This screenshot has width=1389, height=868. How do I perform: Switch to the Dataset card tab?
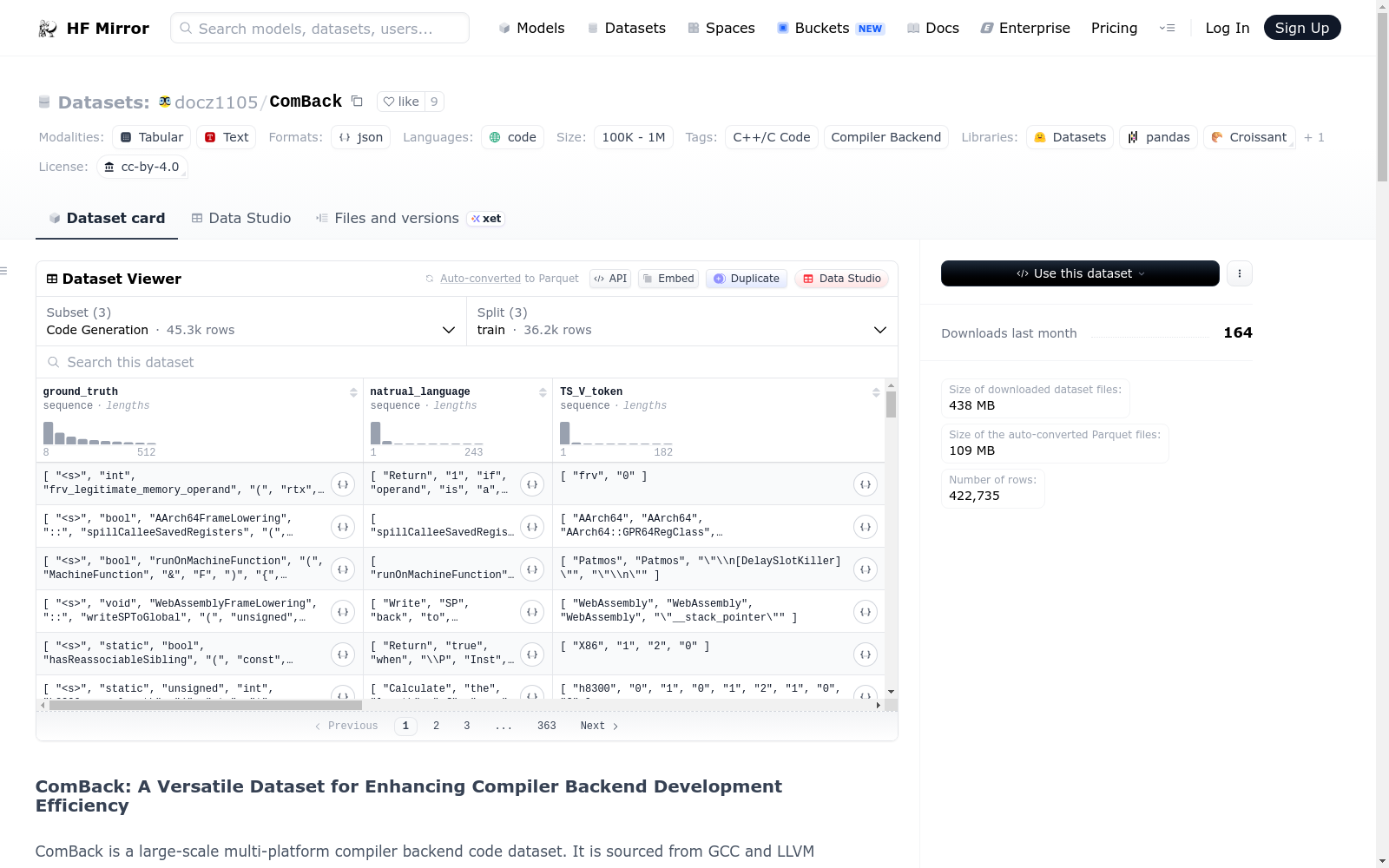click(x=107, y=219)
